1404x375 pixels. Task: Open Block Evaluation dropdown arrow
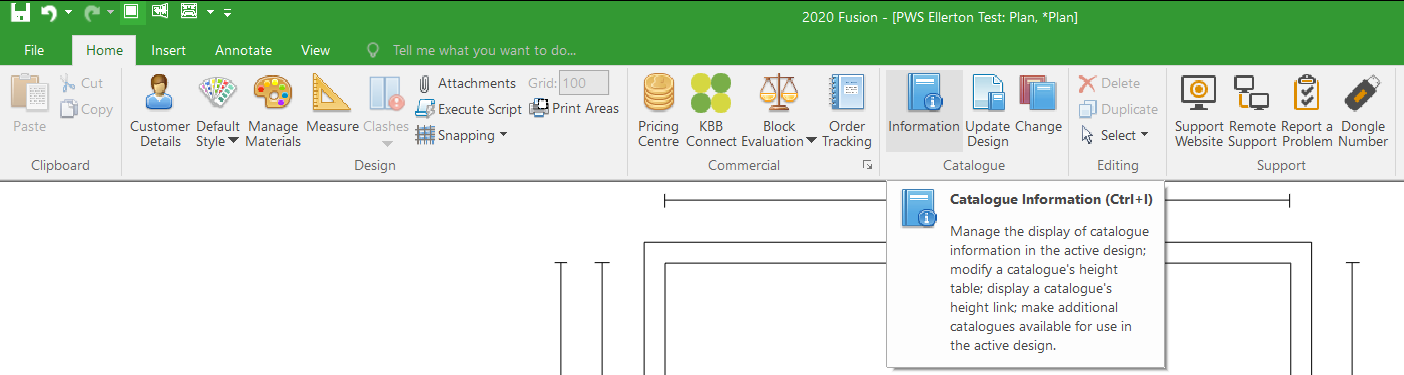coord(811,142)
